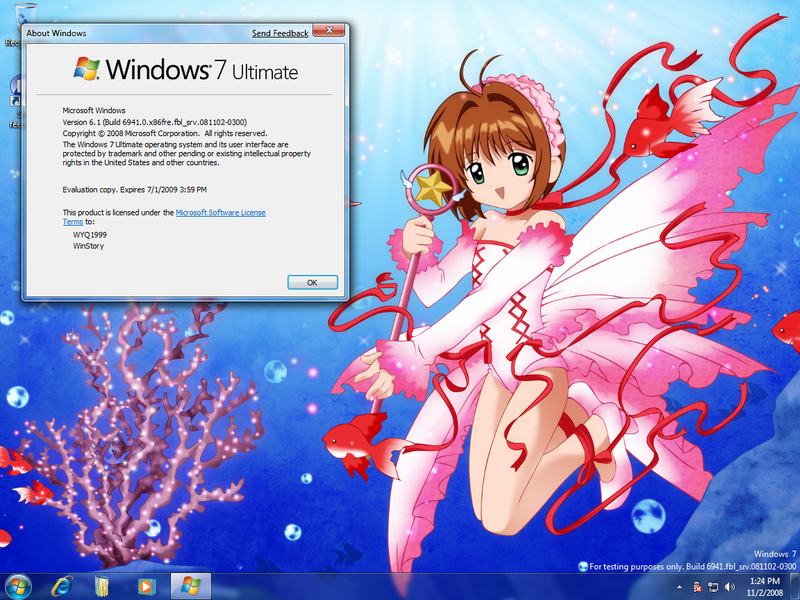
Task: Click the About Windows title bar text
Action: point(56,33)
